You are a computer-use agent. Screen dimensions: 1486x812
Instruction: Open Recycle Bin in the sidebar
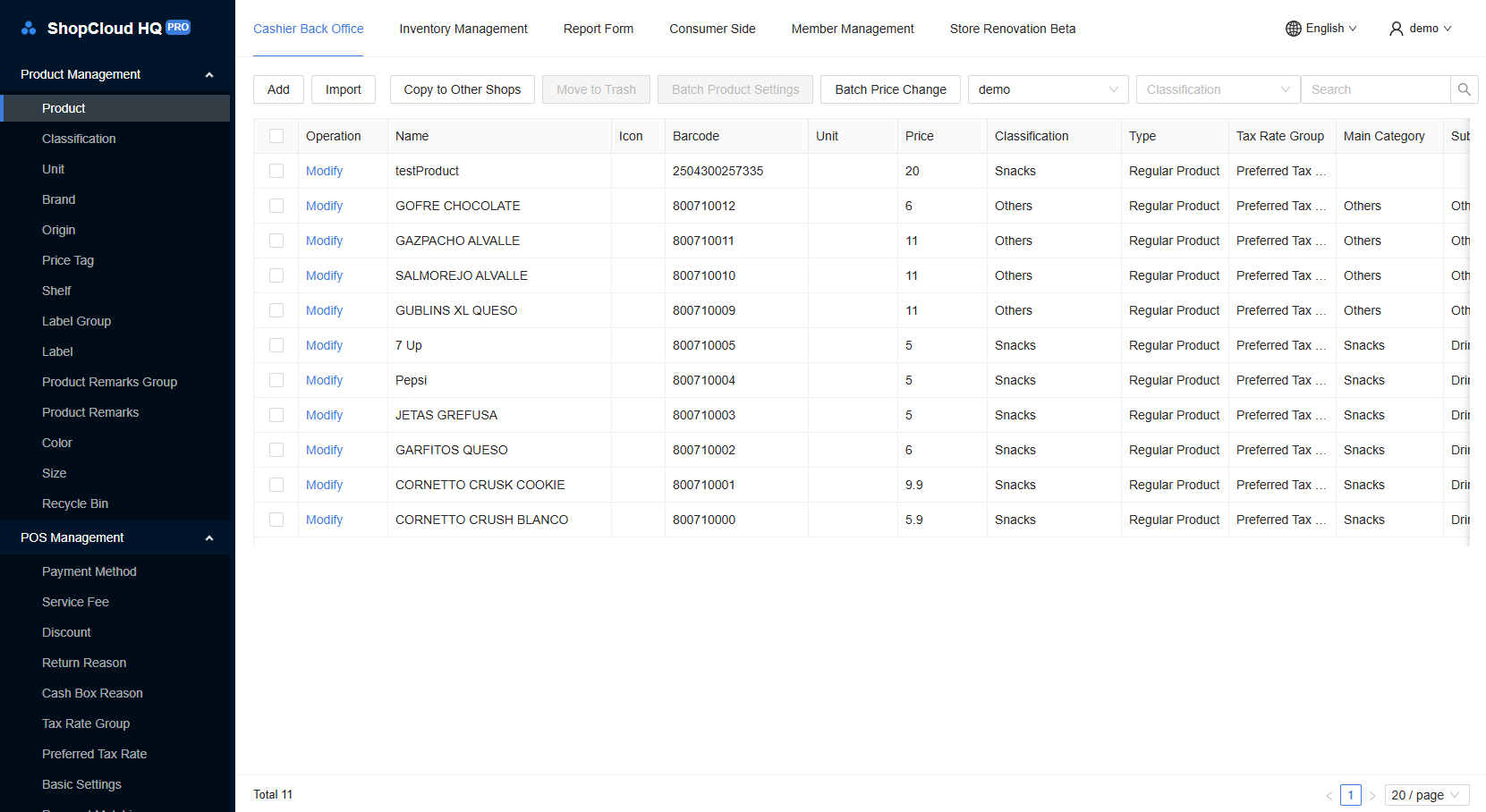coord(75,503)
